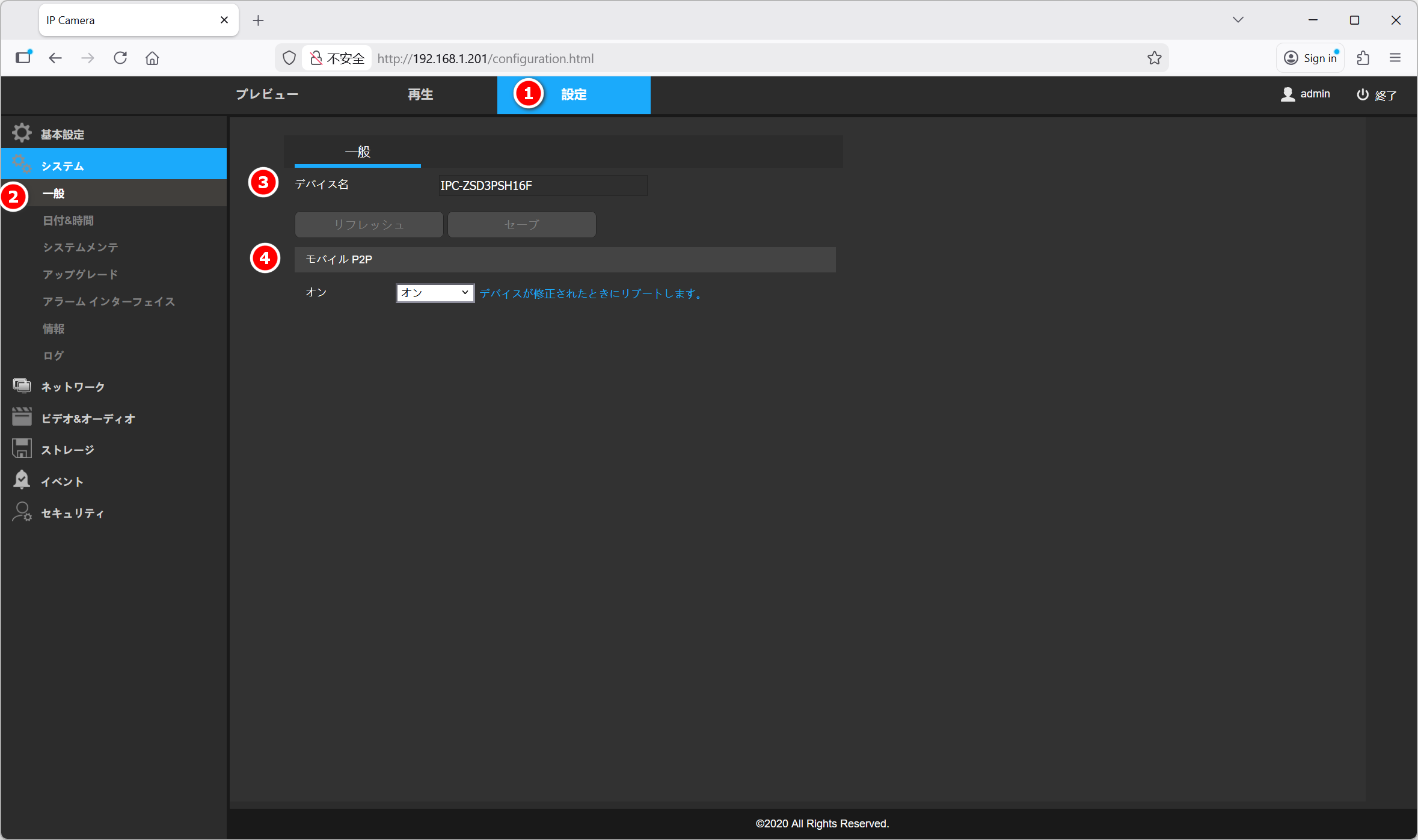Click the user-gear セキュリティ icon

point(22,512)
